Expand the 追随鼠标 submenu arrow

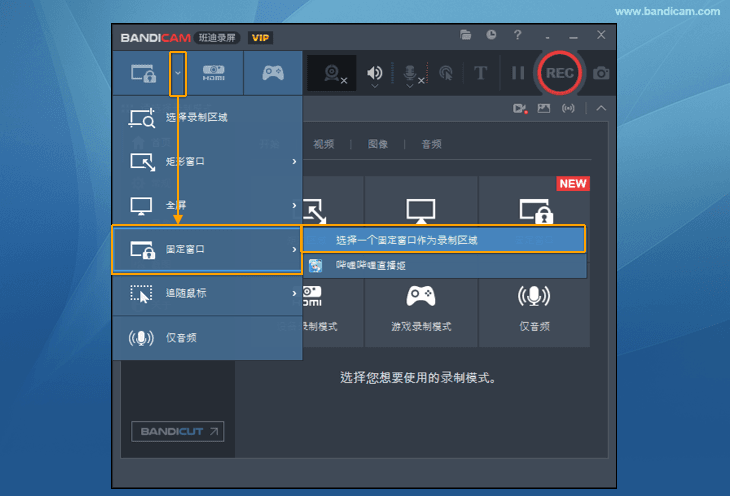click(x=294, y=293)
